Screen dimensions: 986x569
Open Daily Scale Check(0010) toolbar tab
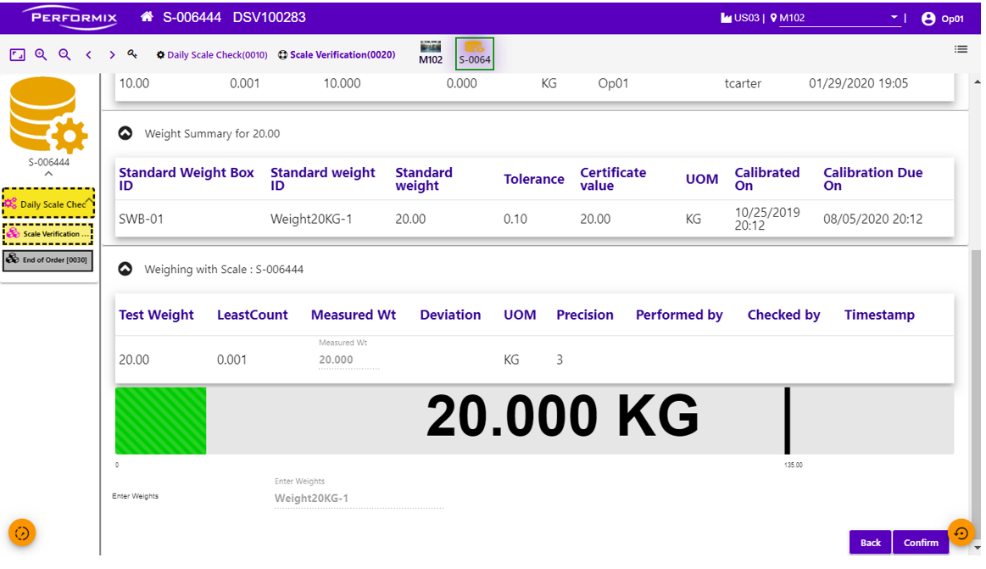[212, 55]
